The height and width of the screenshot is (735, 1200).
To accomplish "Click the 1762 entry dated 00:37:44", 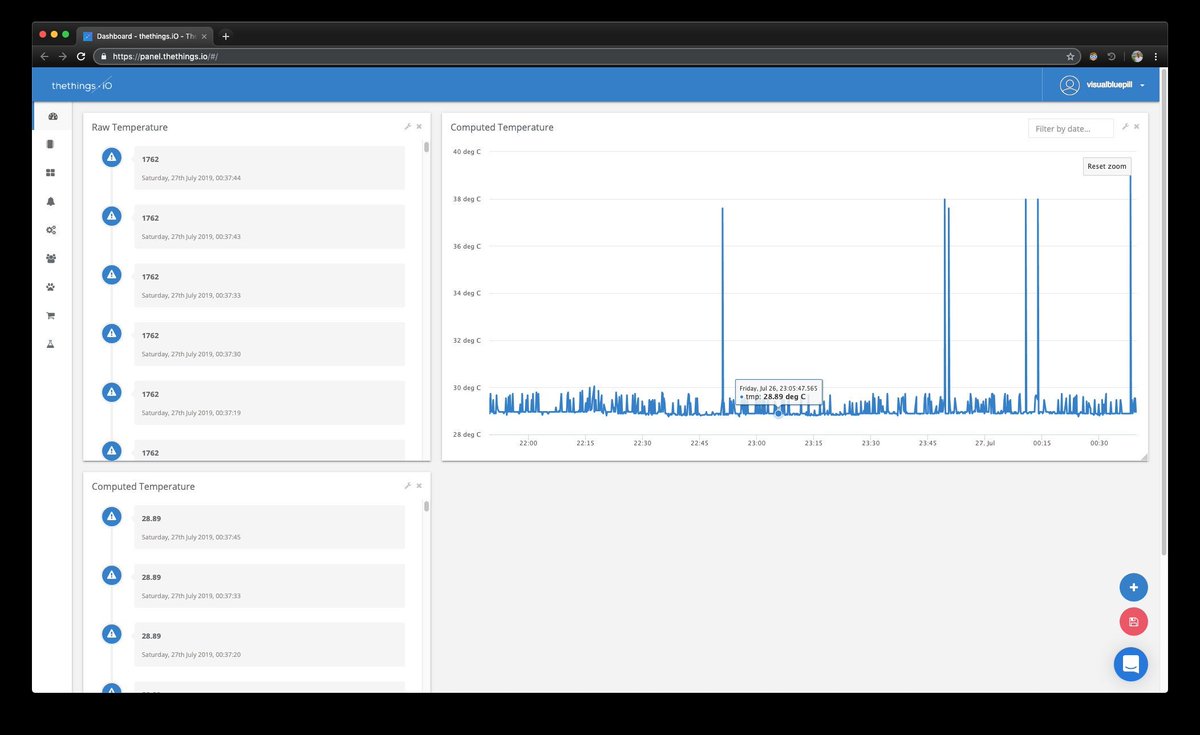I will click(270, 168).
